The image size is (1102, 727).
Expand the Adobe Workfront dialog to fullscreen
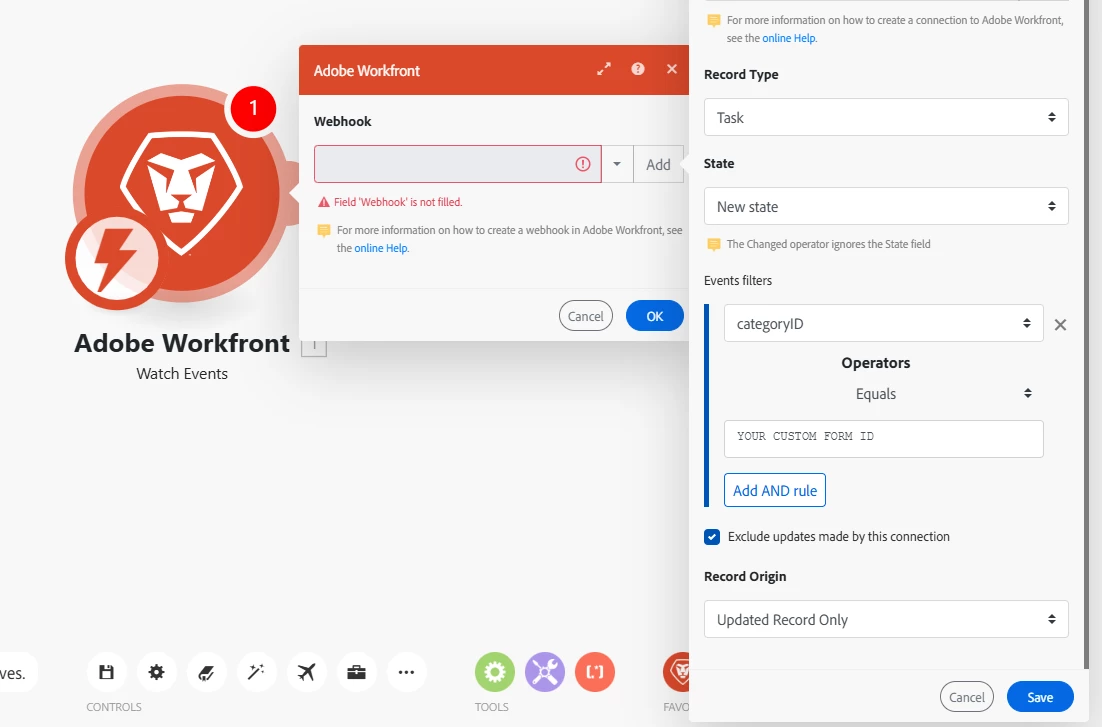click(604, 69)
